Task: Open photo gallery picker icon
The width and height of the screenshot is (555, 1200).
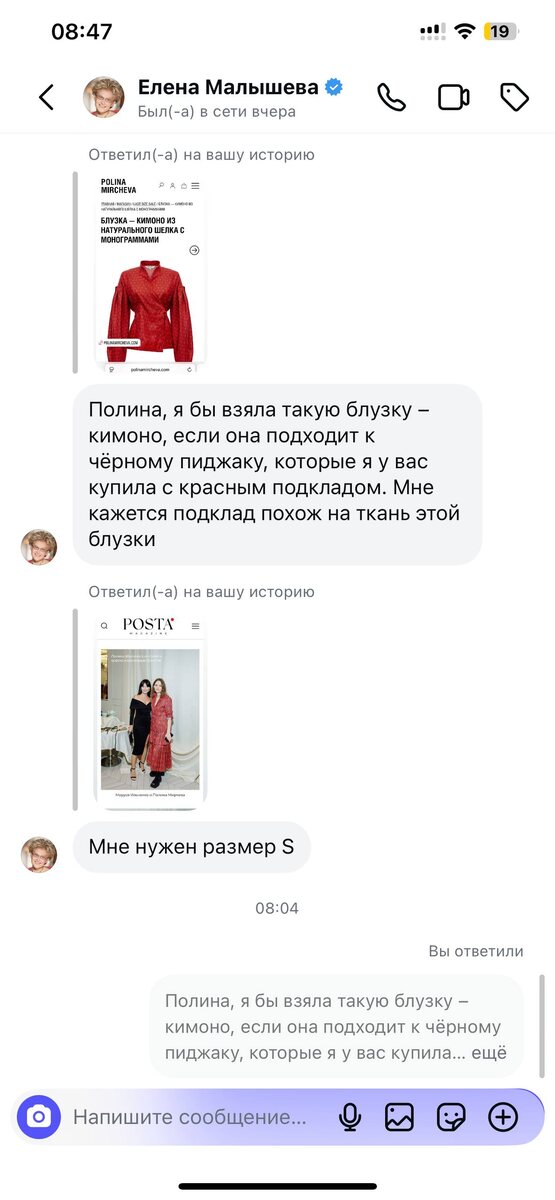Action: pyautogui.click(x=400, y=1117)
